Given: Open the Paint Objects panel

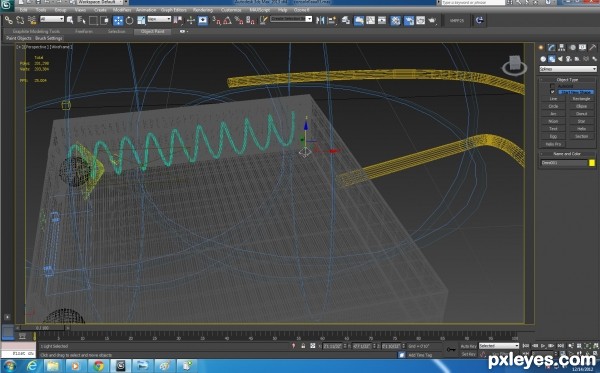Looking at the screenshot, I should 18,38.
